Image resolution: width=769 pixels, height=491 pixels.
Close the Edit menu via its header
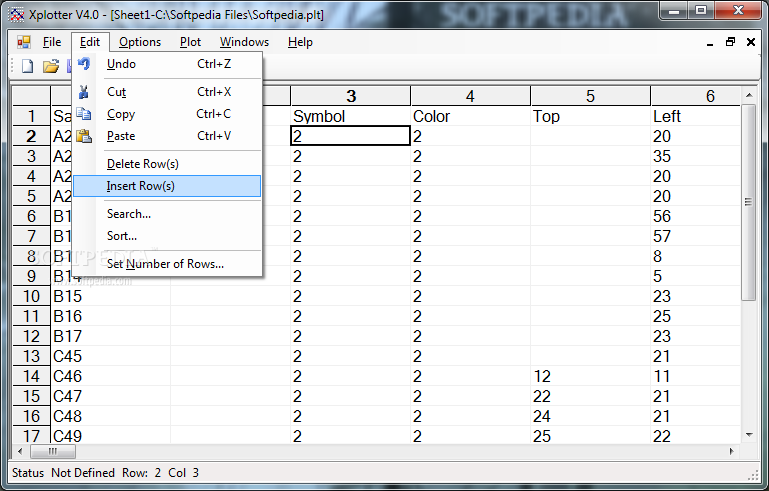90,42
